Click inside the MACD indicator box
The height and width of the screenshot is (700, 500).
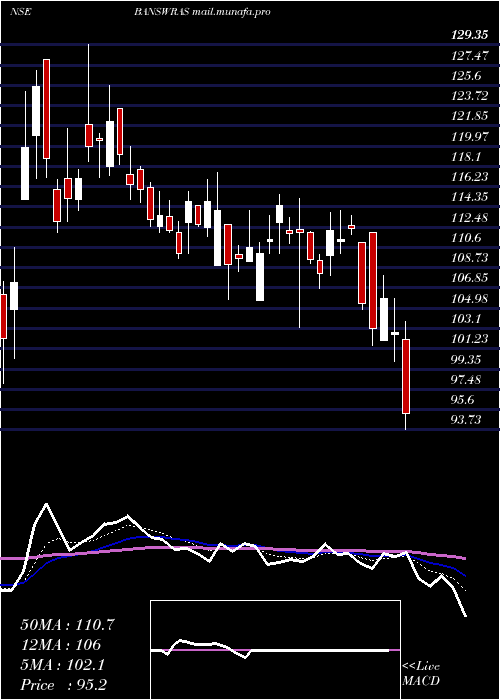[275, 650]
